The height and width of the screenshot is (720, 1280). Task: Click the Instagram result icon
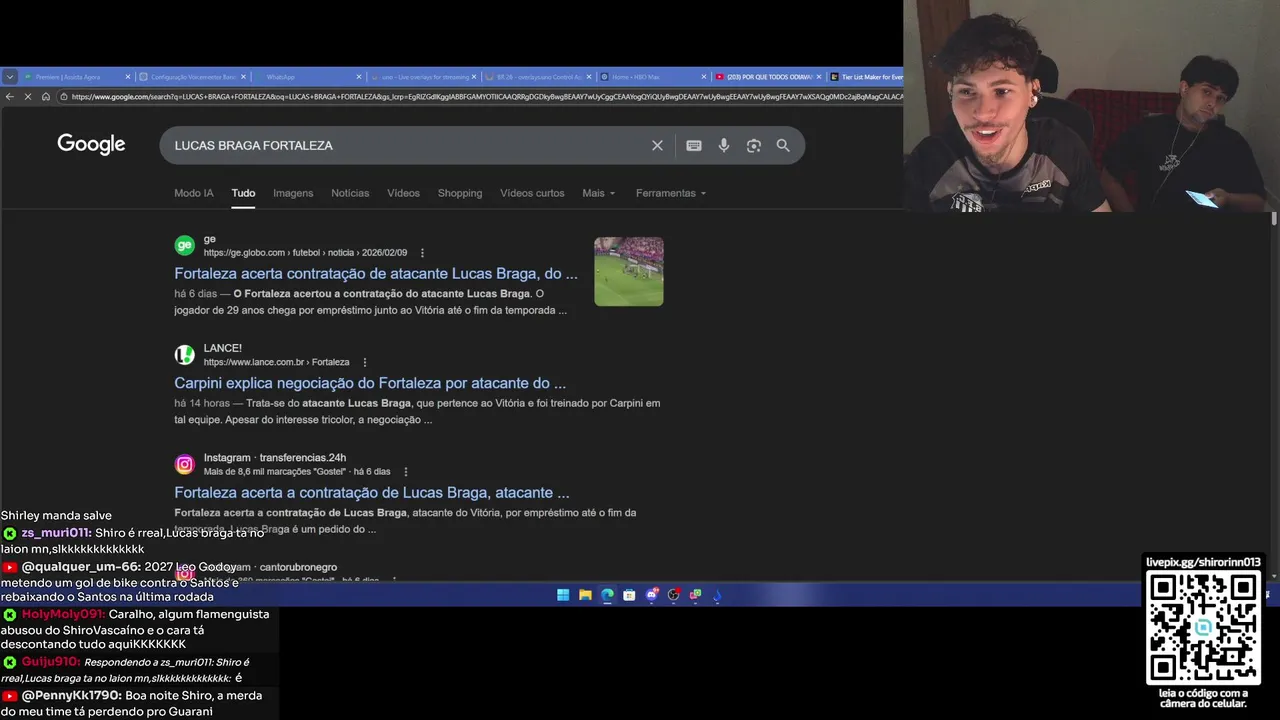pyautogui.click(x=185, y=464)
